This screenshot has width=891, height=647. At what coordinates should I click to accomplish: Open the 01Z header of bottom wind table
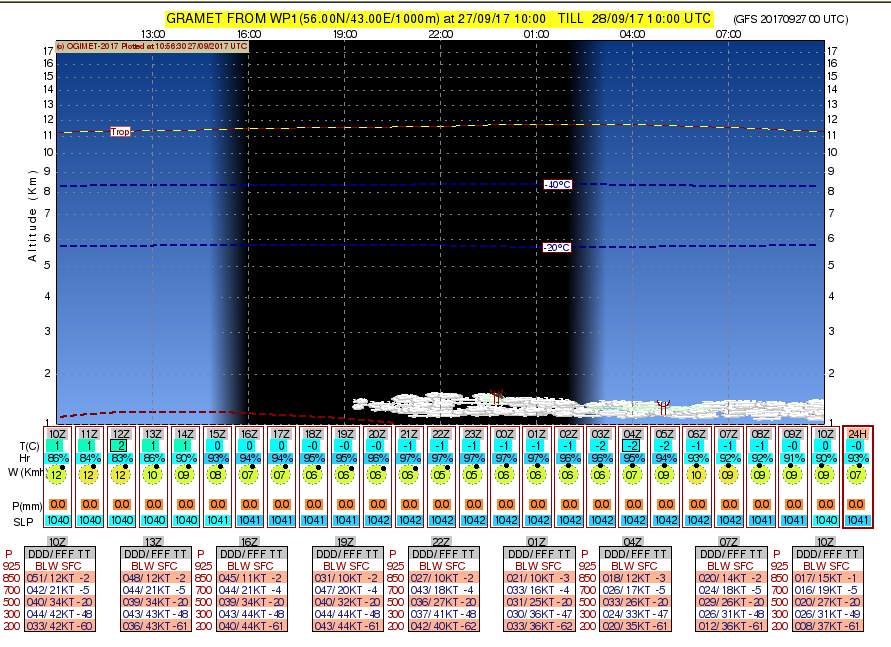(537, 542)
